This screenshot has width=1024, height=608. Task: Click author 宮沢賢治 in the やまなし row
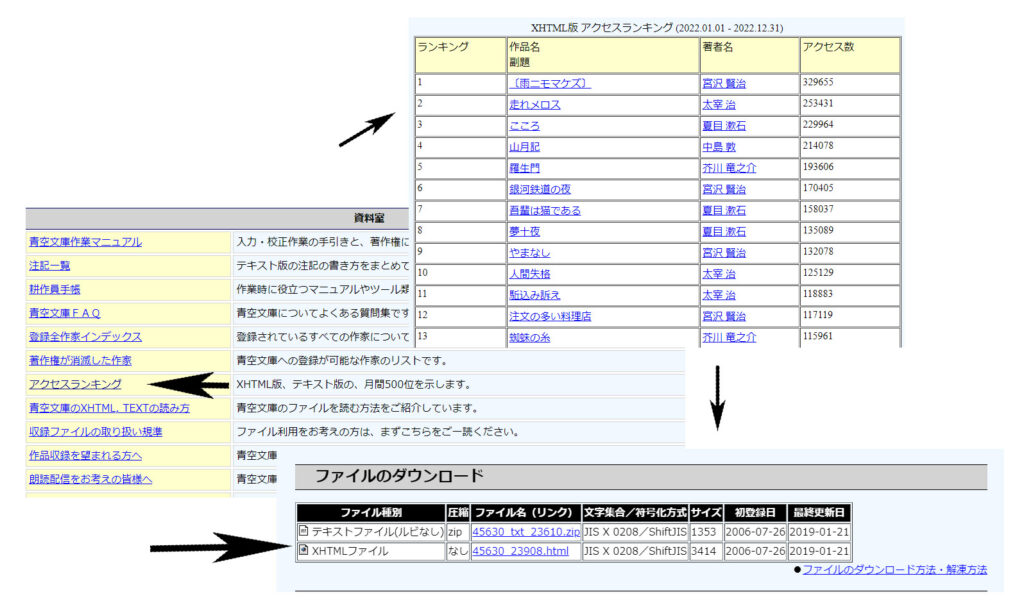tap(724, 253)
